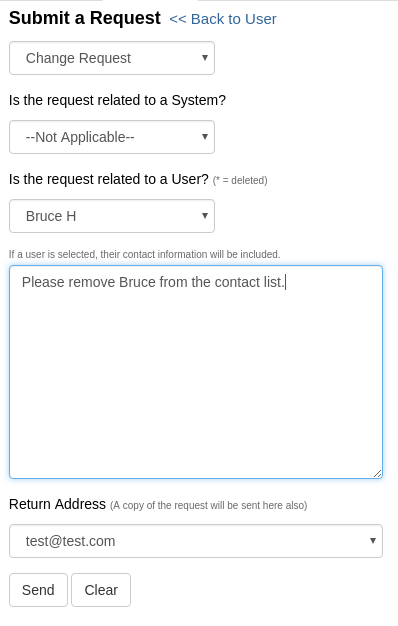This screenshot has width=398, height=626.
Task: Click the arrow icon on the Return Address selector
Action: 373,541
